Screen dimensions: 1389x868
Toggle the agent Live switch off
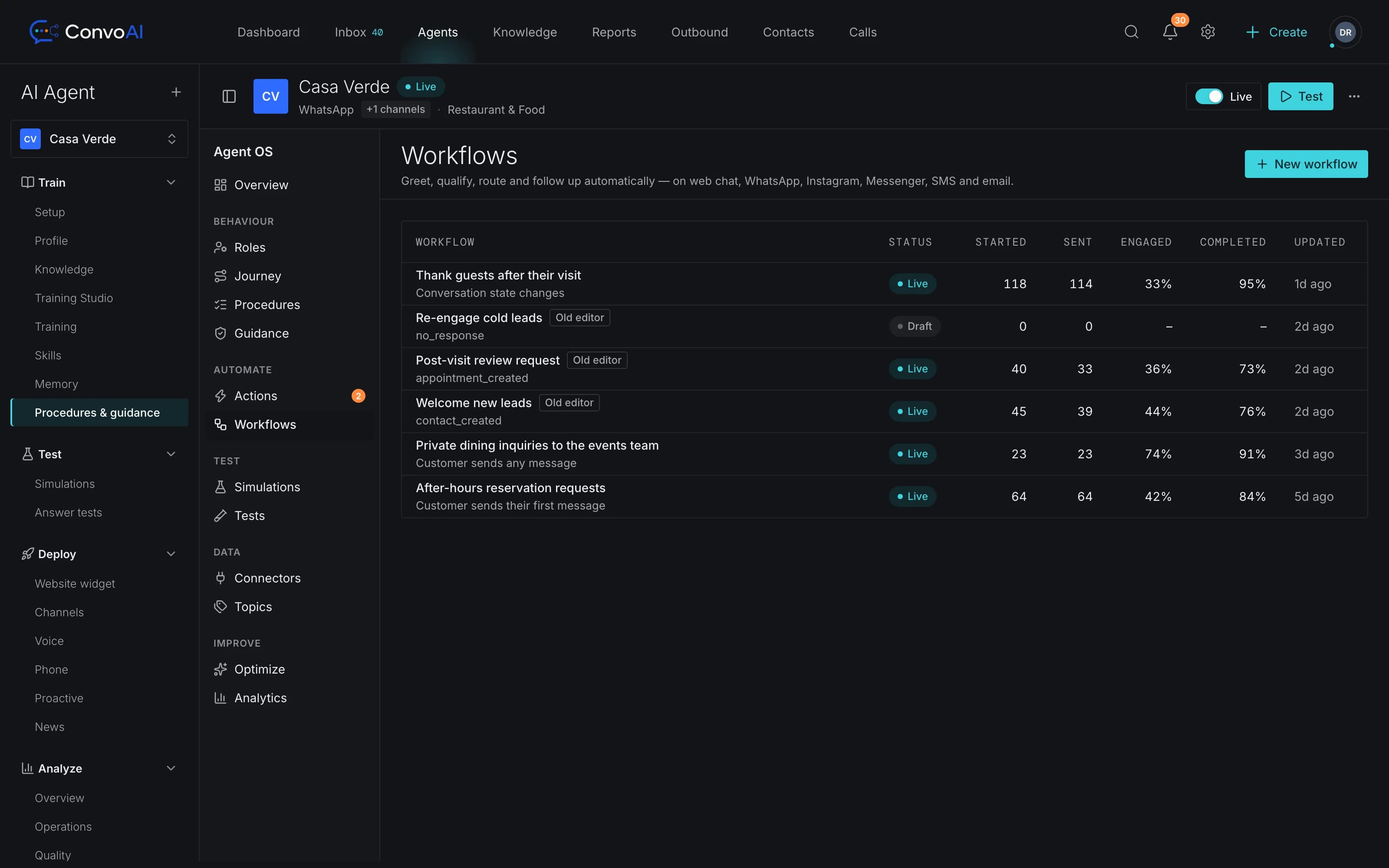(1209, 96)
